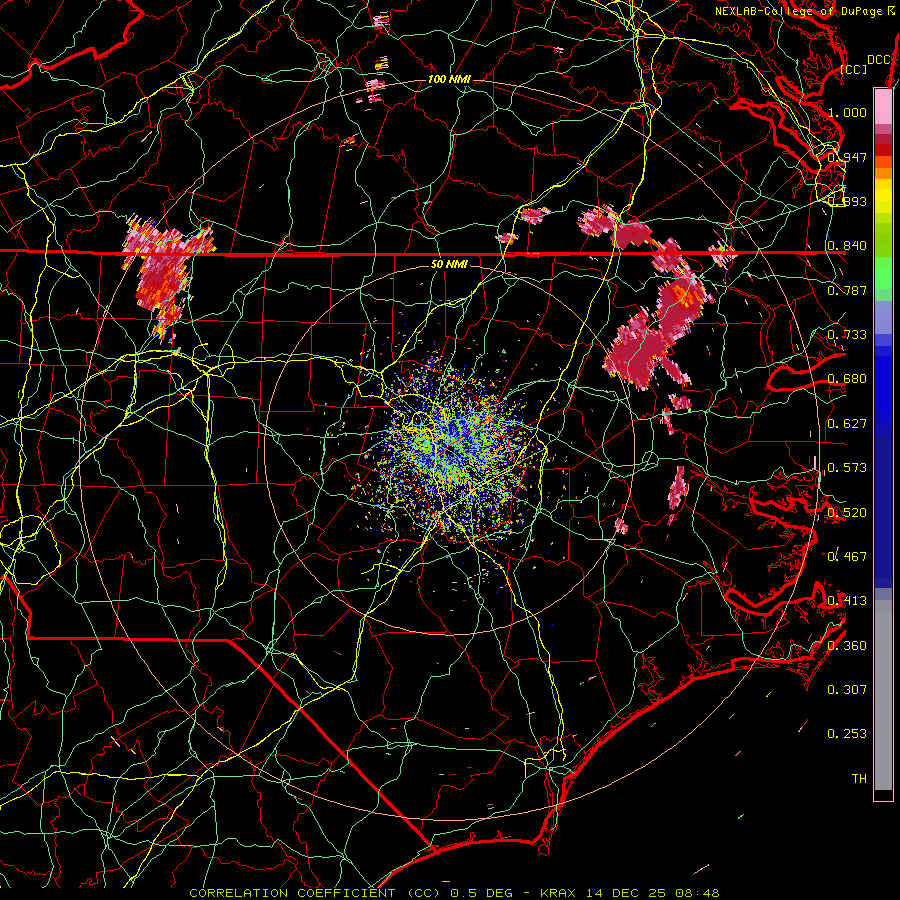This screenshot has width=900, height=900.
Task: Click the DCC product label
Action: coord(878,59)
